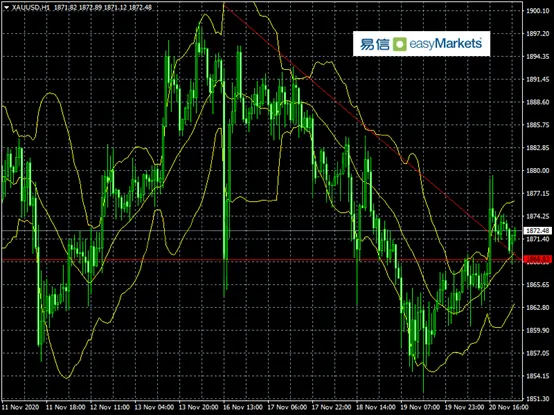Click the easyMarkets logo banner
Viewport: 554px width, 415px height.
421,44
